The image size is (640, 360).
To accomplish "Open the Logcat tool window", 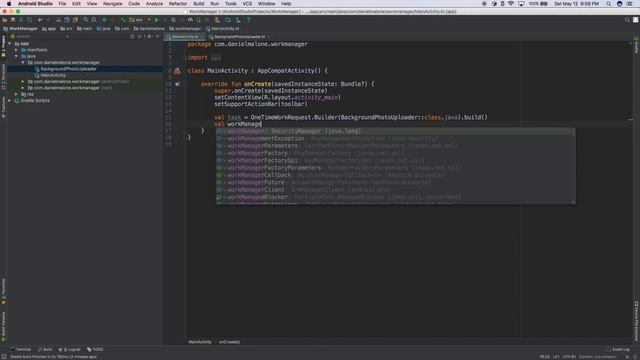I will pos(70,349).
